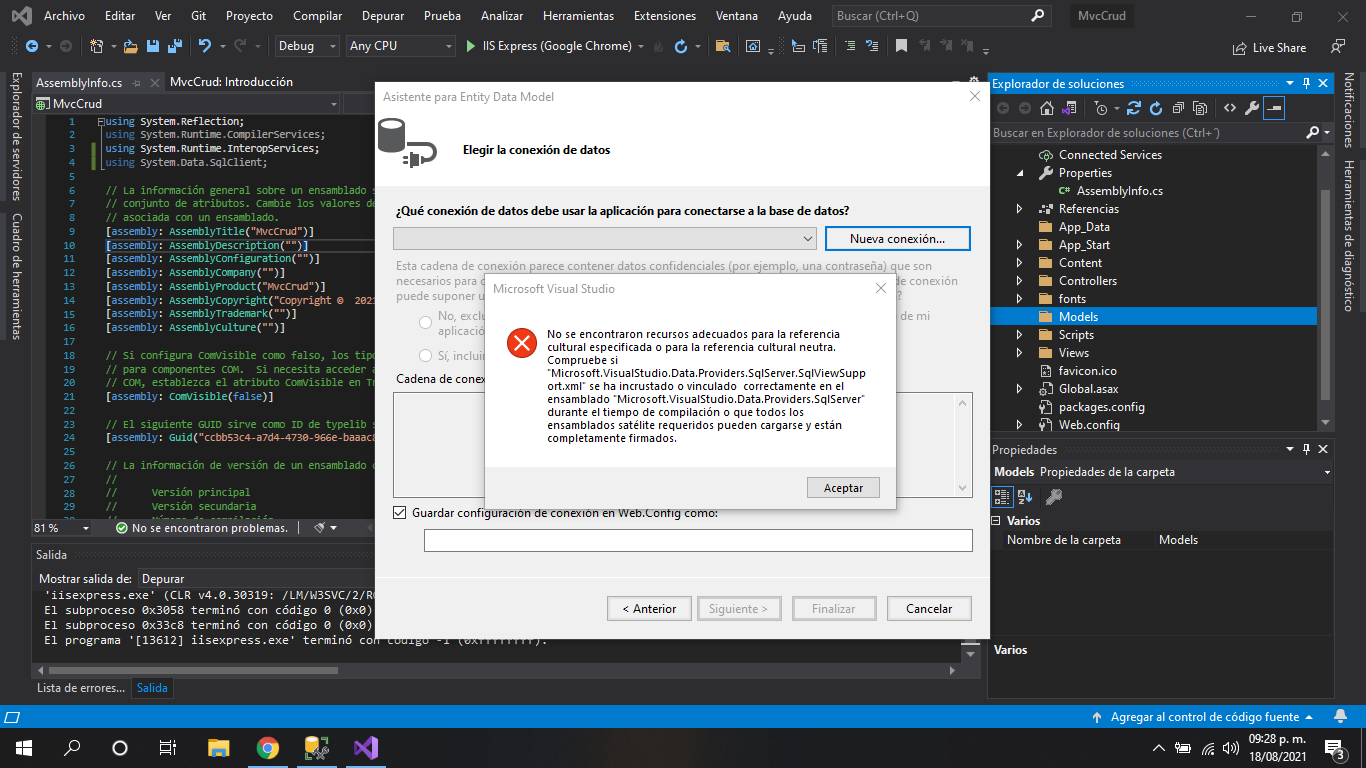The image size is (1366, 768).
Task: Toggle Guardar configuración de conexión checkbox
Action: pos(400,513)
